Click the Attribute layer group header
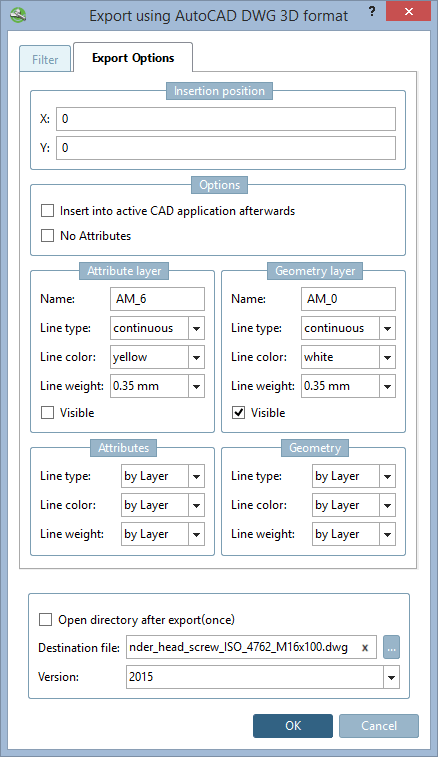438x757 pixels. pyautogui.click(x=124, y=271)
